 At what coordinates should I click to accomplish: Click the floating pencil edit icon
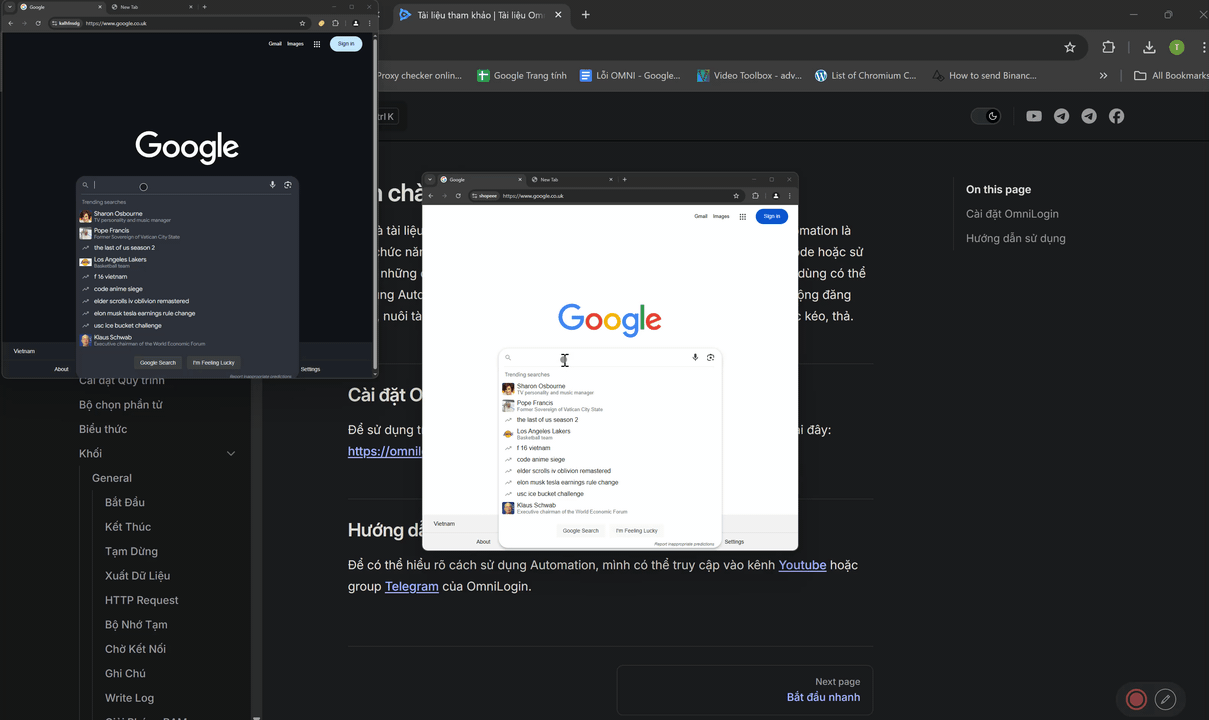[1165, 699]
